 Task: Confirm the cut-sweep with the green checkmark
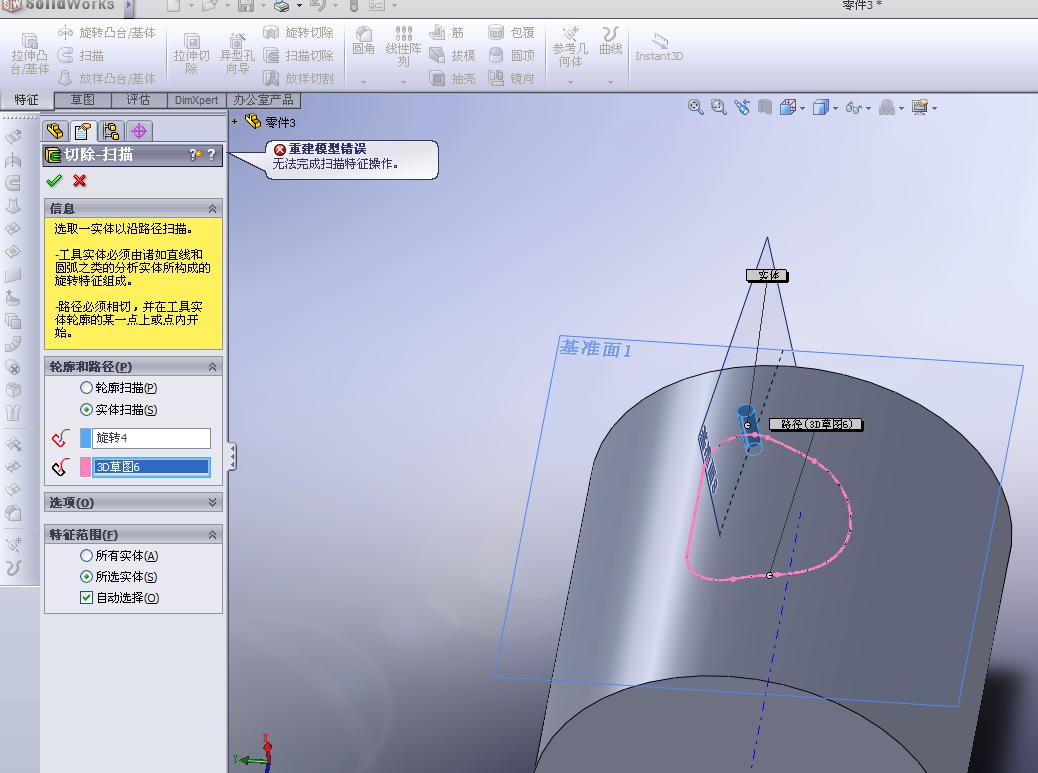tap(54, 181)
